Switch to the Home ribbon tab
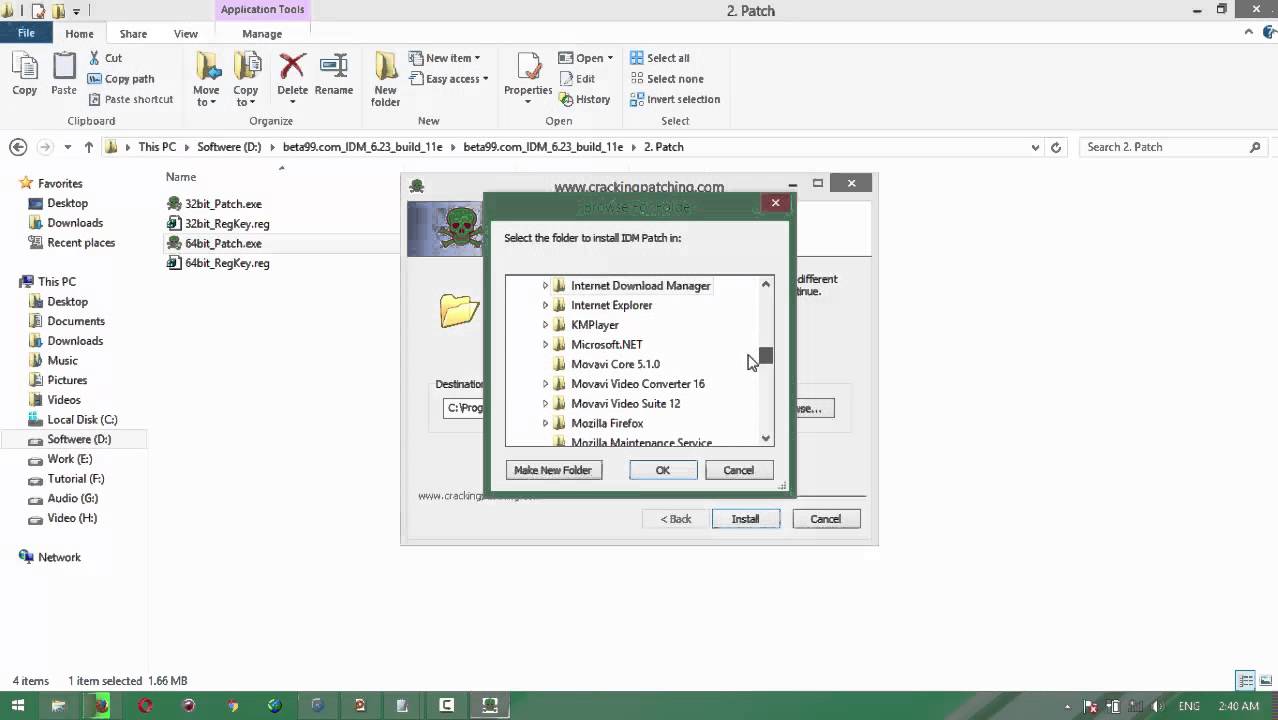This screenshot has width=1278, height=720. click(79, 34)
